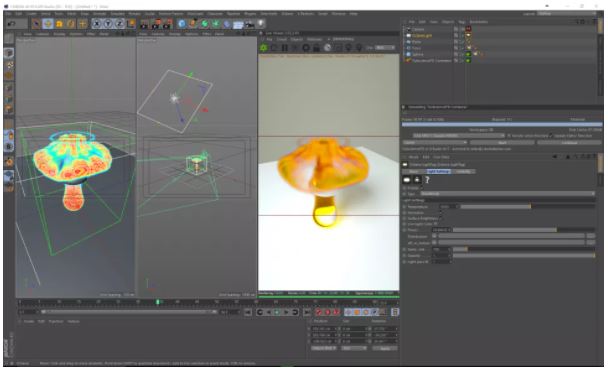This screenshot has width=608, height=369.
Task: Click the back arrow in Attribute Manager
Action: [554, 157]
